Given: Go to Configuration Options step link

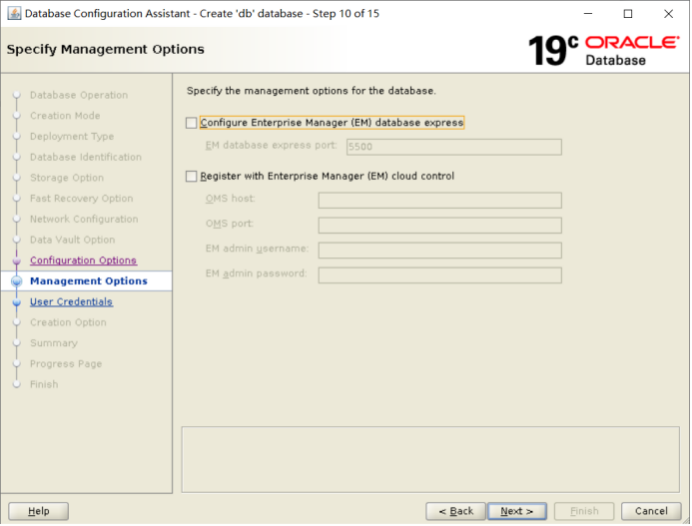Looking at the screenshot, I should coord(83,260).
